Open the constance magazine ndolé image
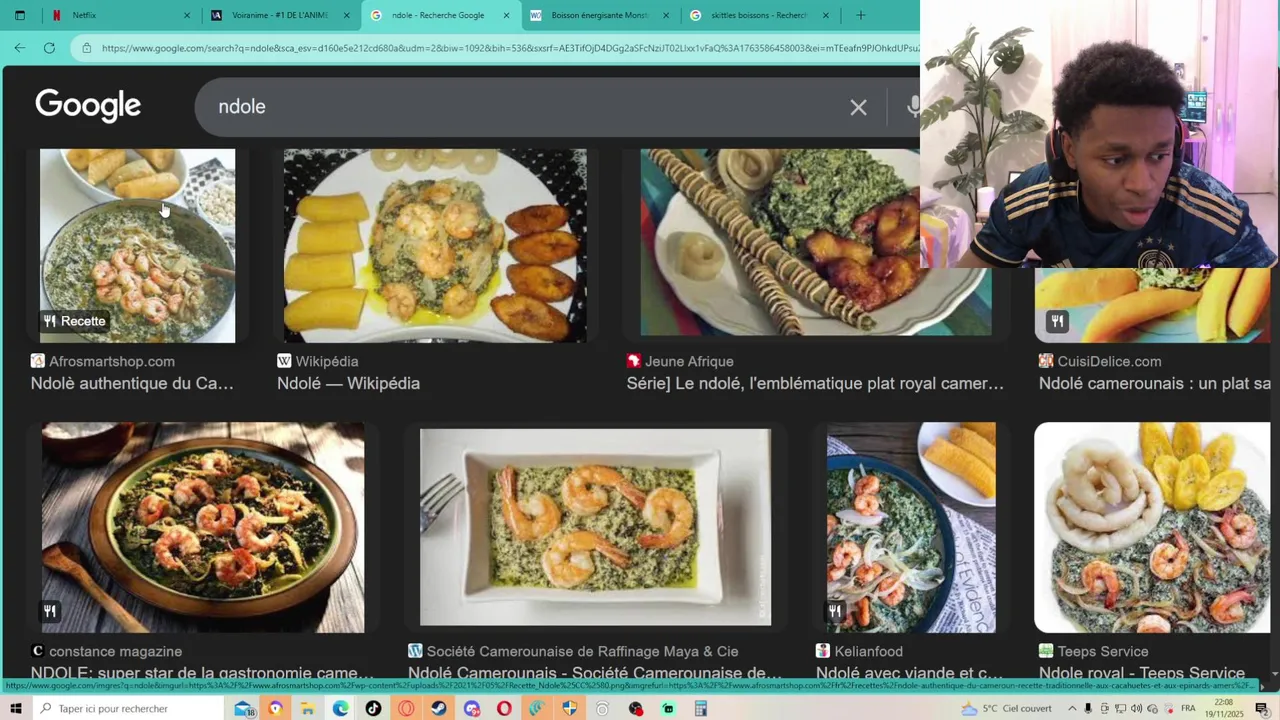The width and height of the screenshot is (1280, 720). tap(203, 527)
